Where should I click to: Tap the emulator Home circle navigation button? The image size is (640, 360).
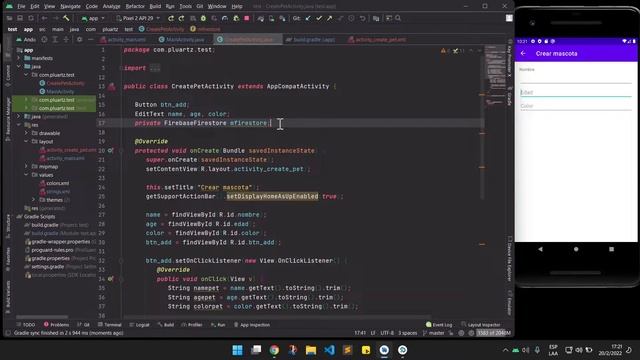[x=576, y=249]
